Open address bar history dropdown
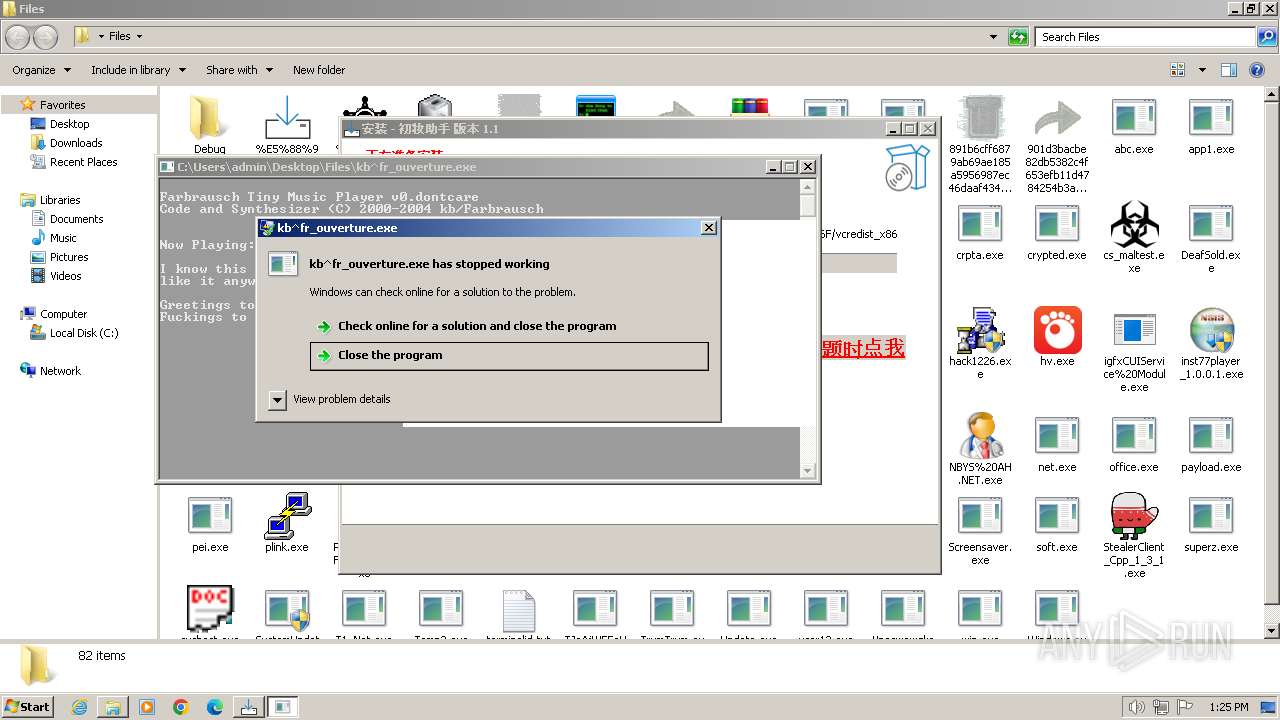Image resolution: width=1280 pixels, height=720 pixels. coord(993,37)
